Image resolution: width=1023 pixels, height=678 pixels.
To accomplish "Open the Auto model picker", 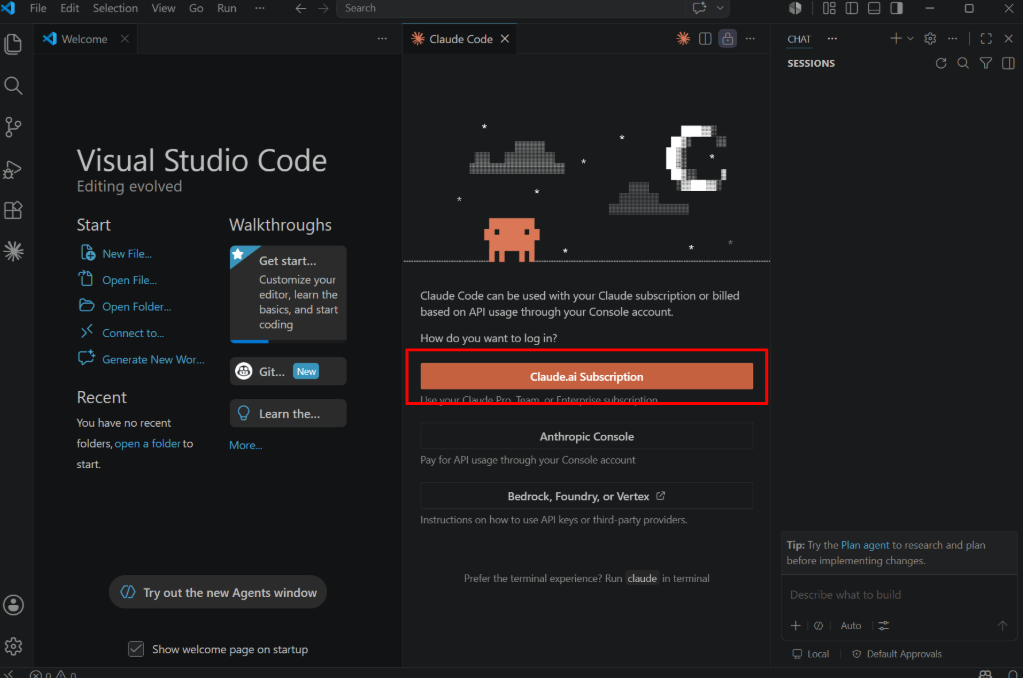I will (x=851, y=625).
